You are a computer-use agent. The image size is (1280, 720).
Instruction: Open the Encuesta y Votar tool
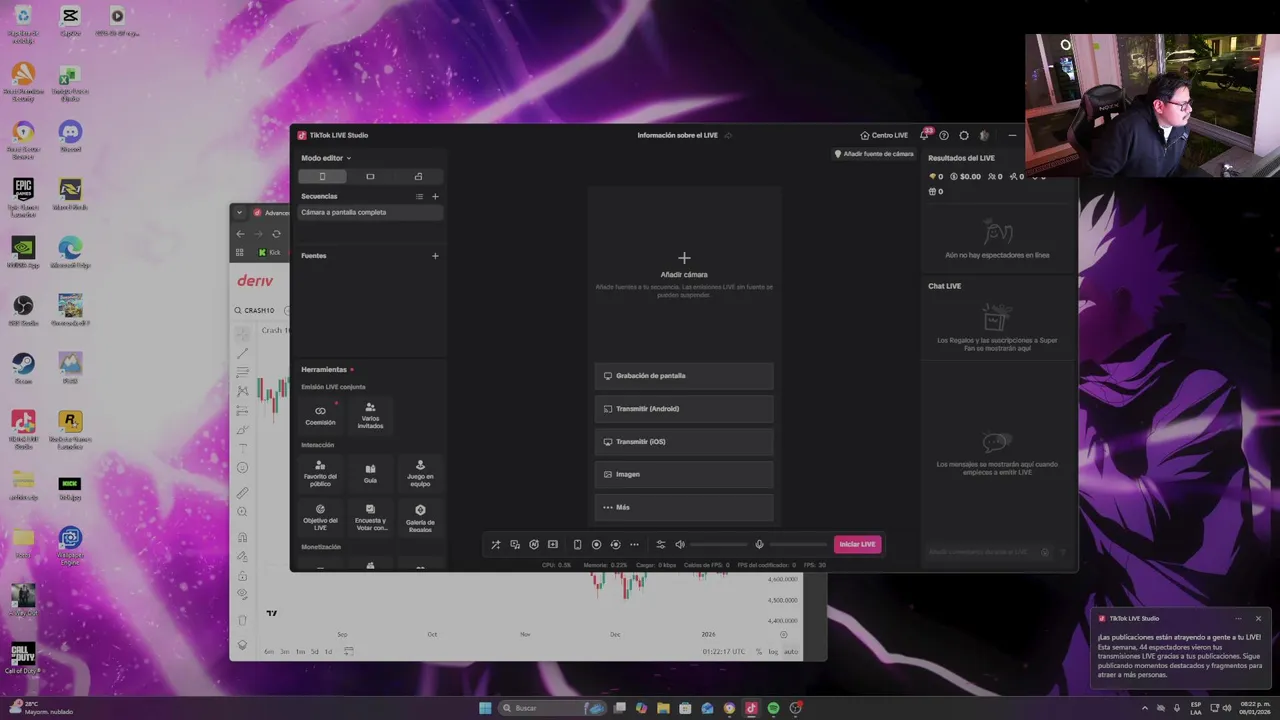pyautogui.click(x=370, y=517)
